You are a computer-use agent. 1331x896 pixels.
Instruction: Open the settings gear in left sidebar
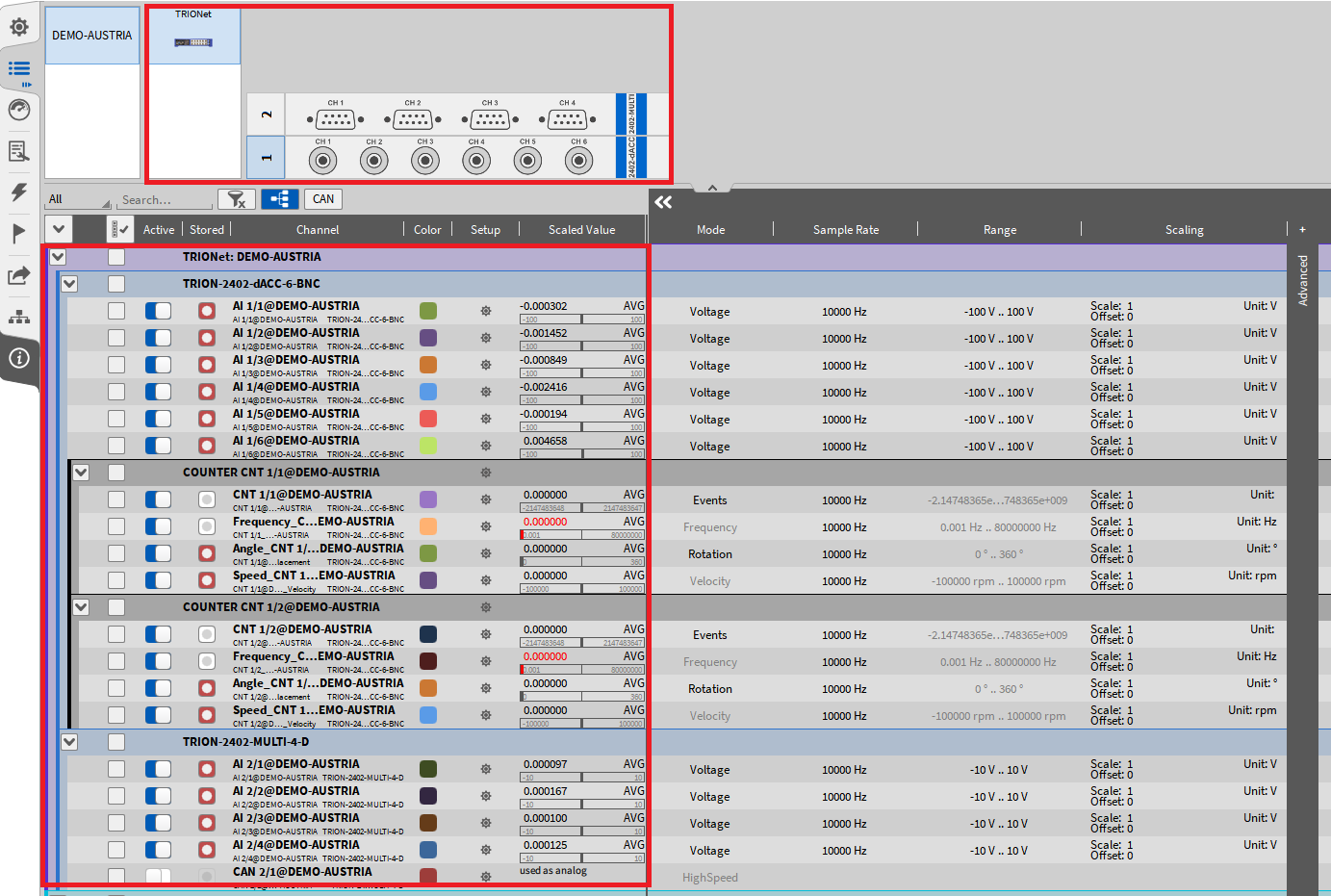(x=19, y=27)
